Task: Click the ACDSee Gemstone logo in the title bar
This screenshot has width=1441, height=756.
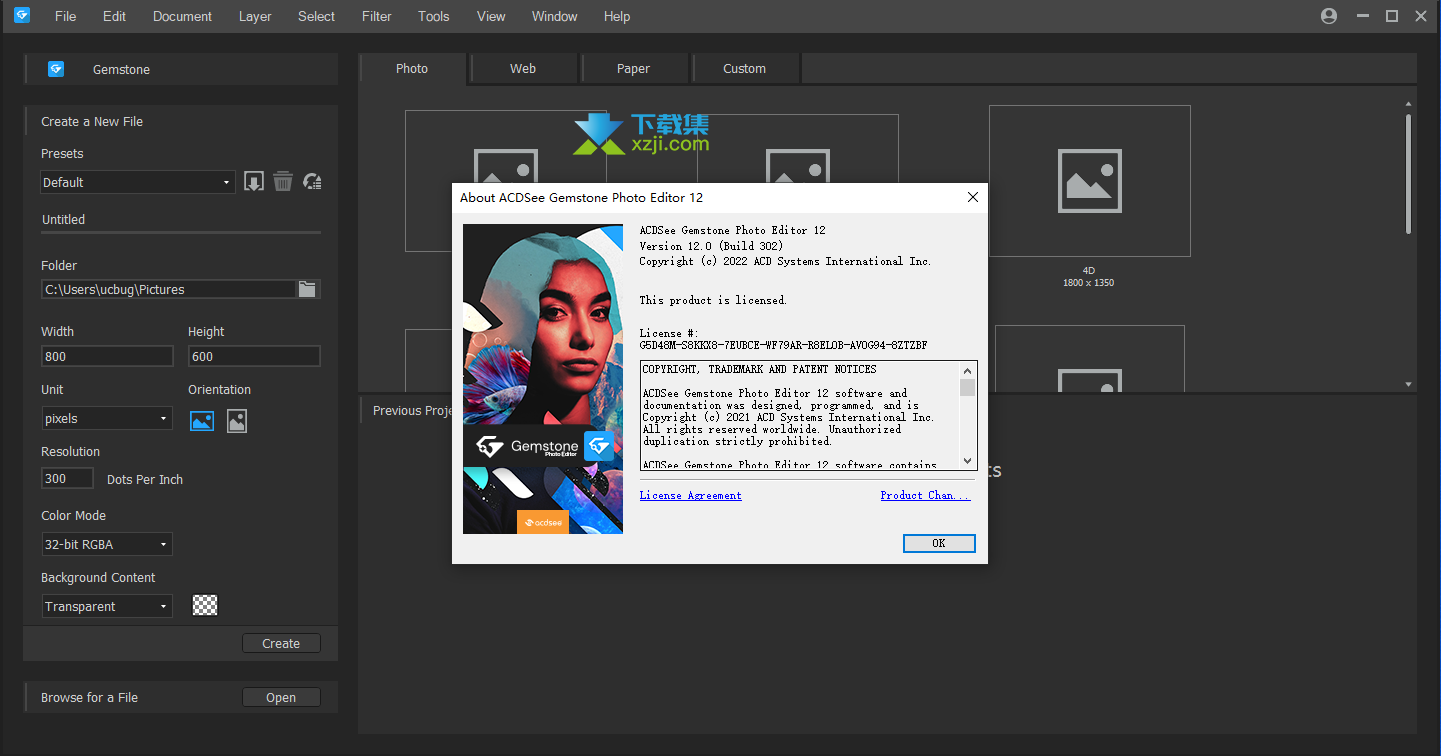Action: click(22, 15)
